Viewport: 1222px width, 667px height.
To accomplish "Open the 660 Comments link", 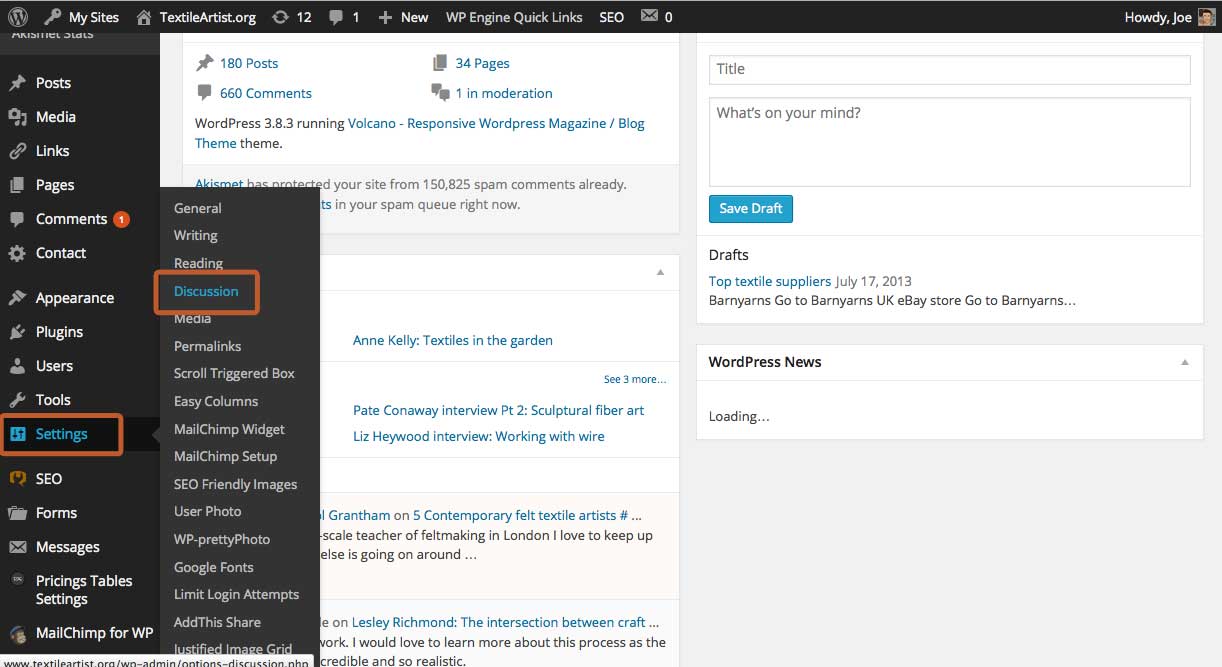I will click(x=266, y=93).
